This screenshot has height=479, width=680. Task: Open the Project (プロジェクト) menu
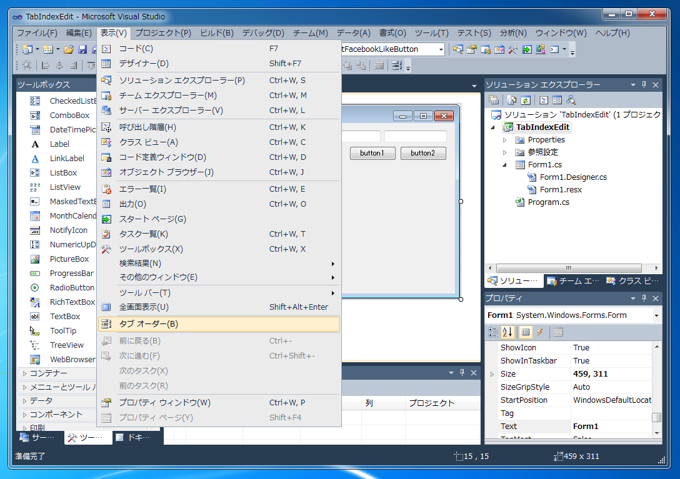[x=163, y=33]
